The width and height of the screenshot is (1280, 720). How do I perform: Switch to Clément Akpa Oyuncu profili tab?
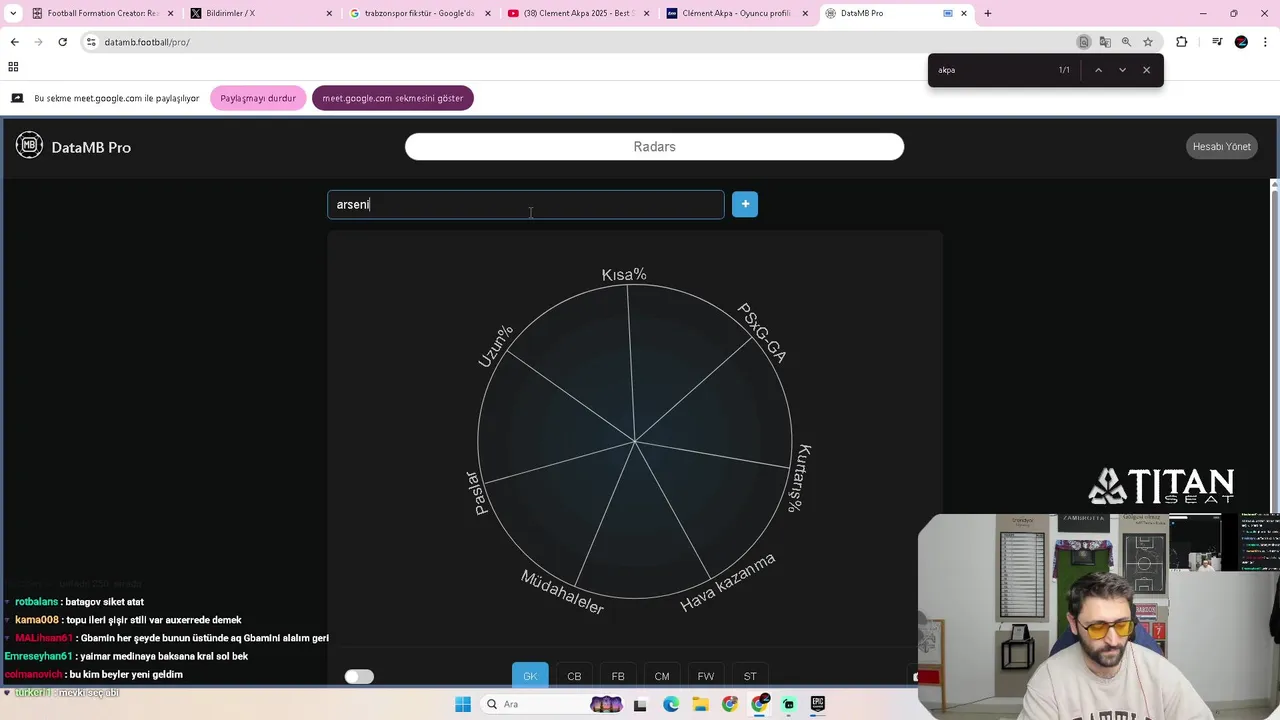(736, 13)
